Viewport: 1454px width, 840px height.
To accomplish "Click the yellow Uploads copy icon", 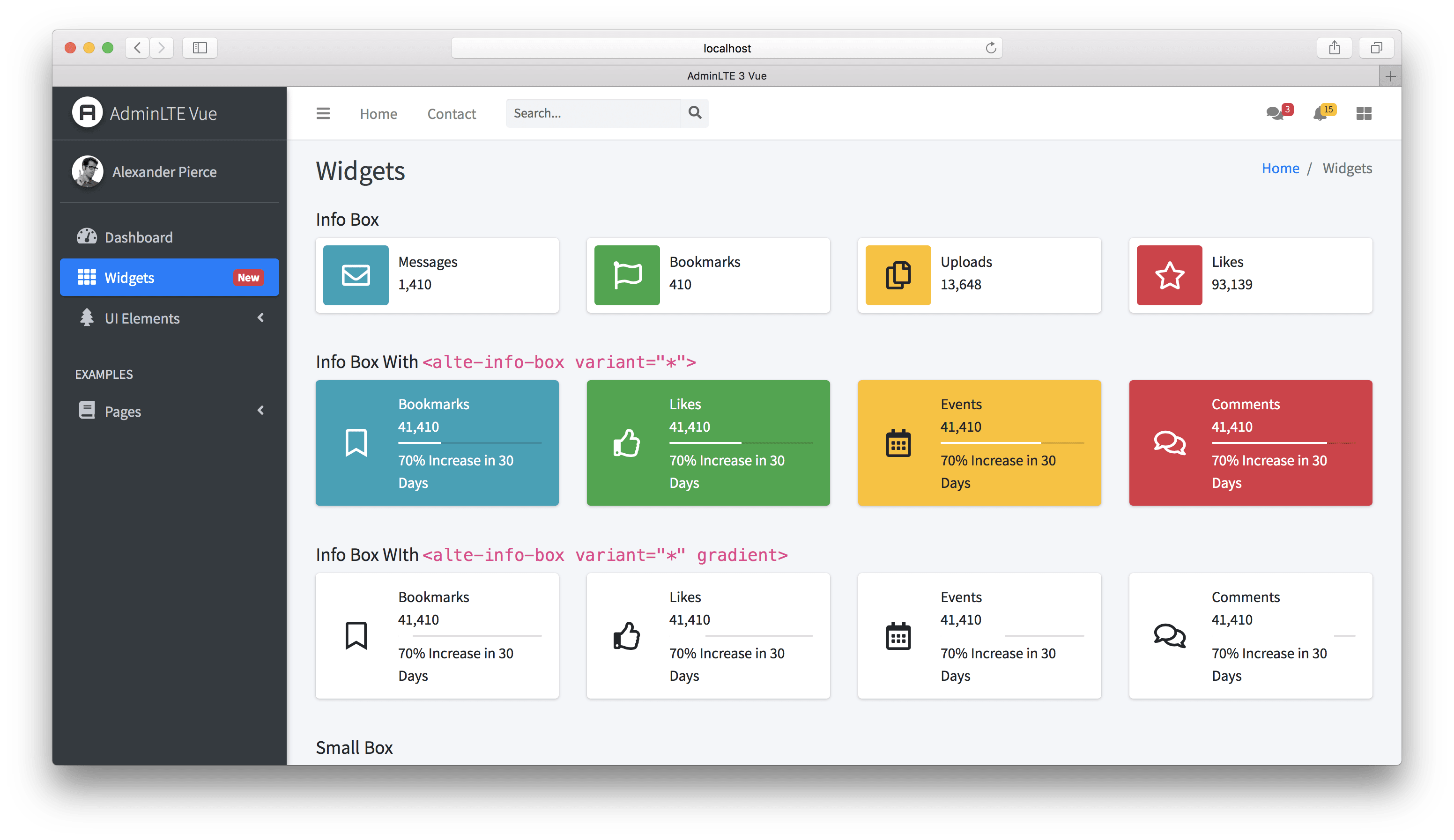I will [898, 275].
